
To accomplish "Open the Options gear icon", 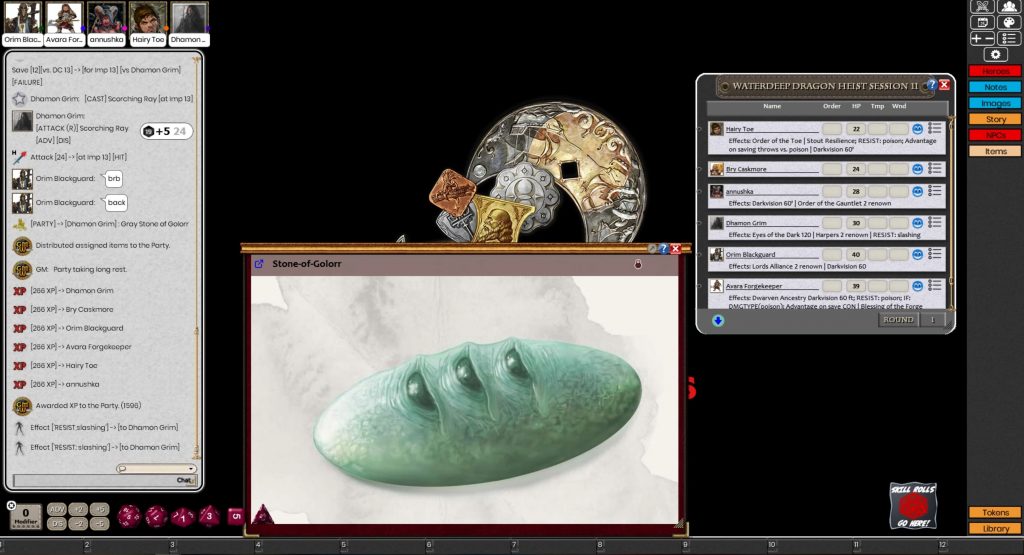I will pyautogui.click(x=995, y=54).
